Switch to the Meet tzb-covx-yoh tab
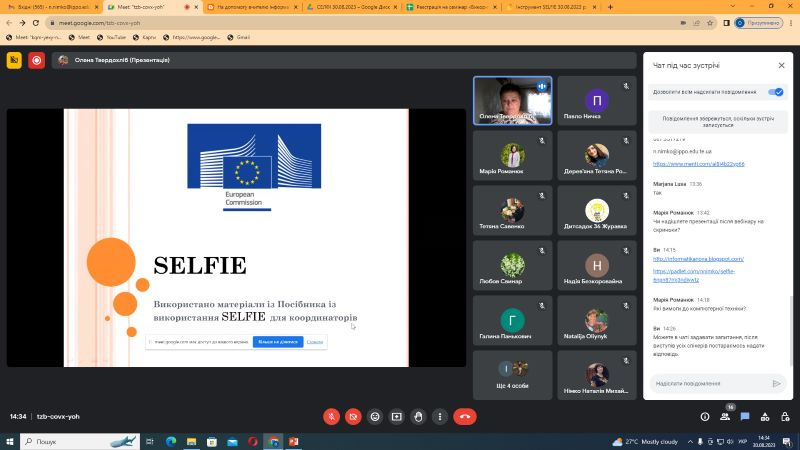 pyautogui.click(x=153, y=7)
